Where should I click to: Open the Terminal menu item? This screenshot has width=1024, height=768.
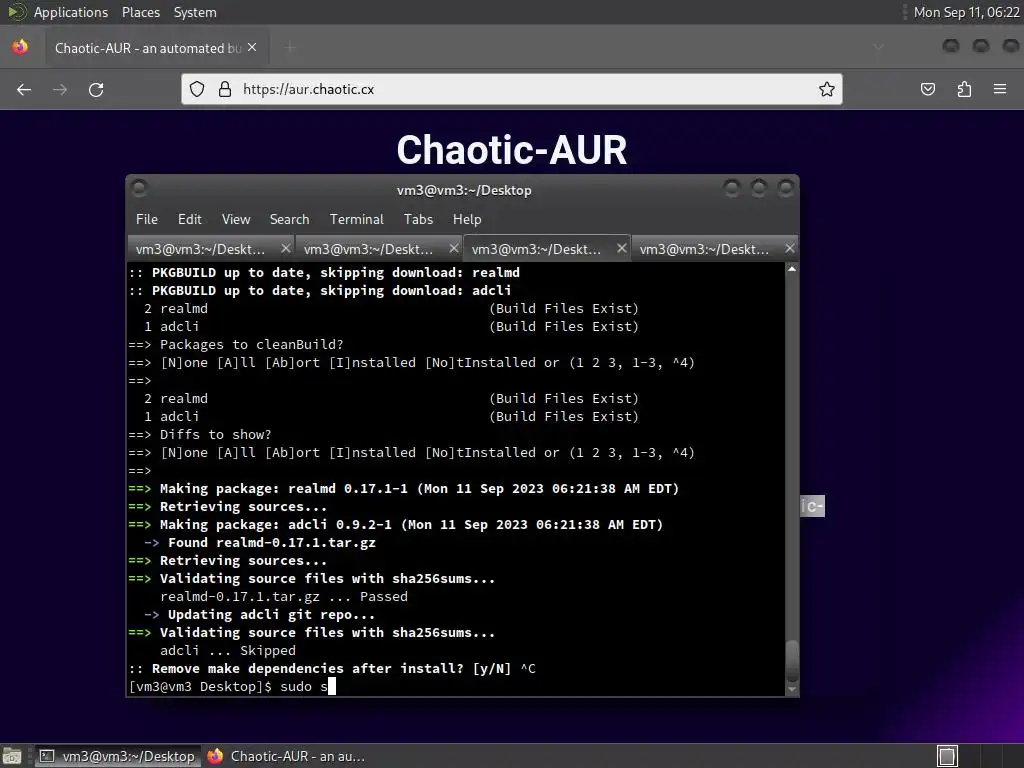point(357,219)
